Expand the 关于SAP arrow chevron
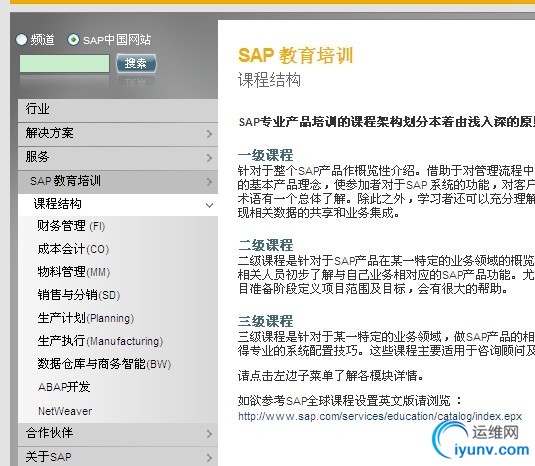This screenshot has height=466, width=535. point(209,457)
